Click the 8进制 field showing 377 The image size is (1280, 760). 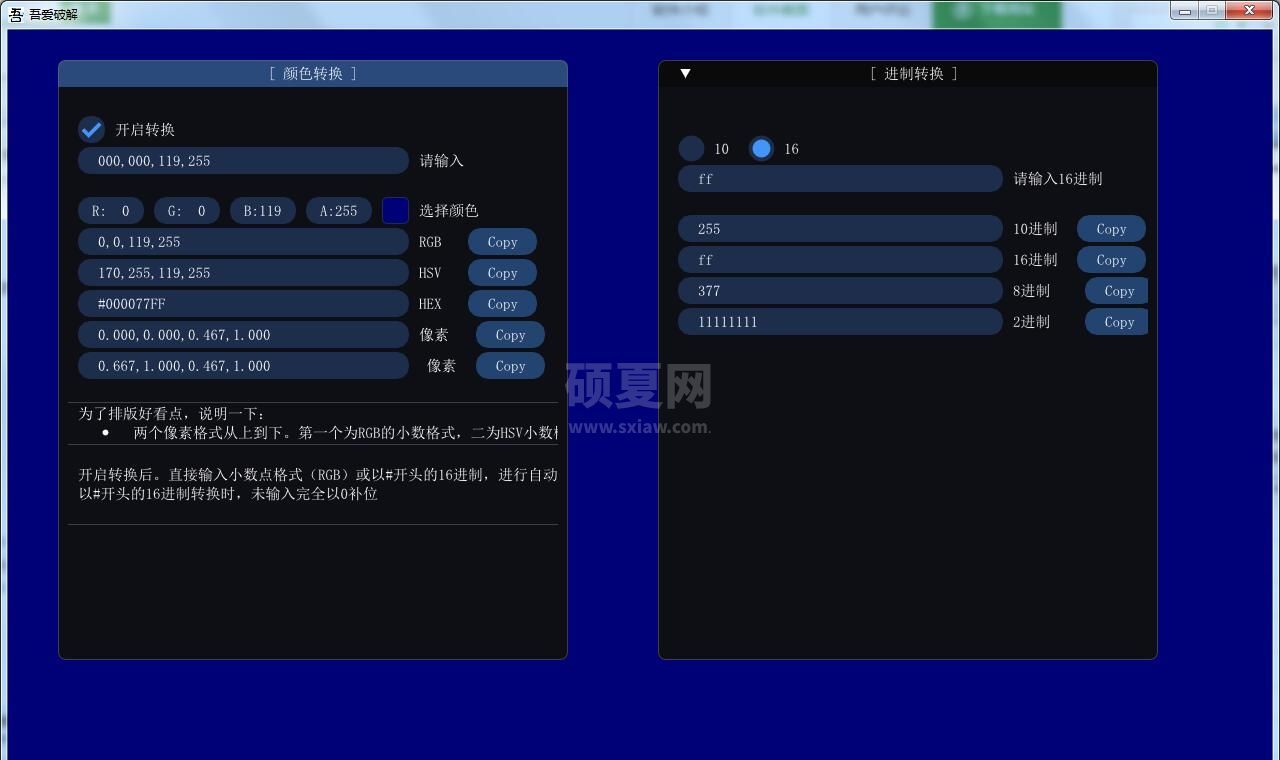(x=840, y=291)
